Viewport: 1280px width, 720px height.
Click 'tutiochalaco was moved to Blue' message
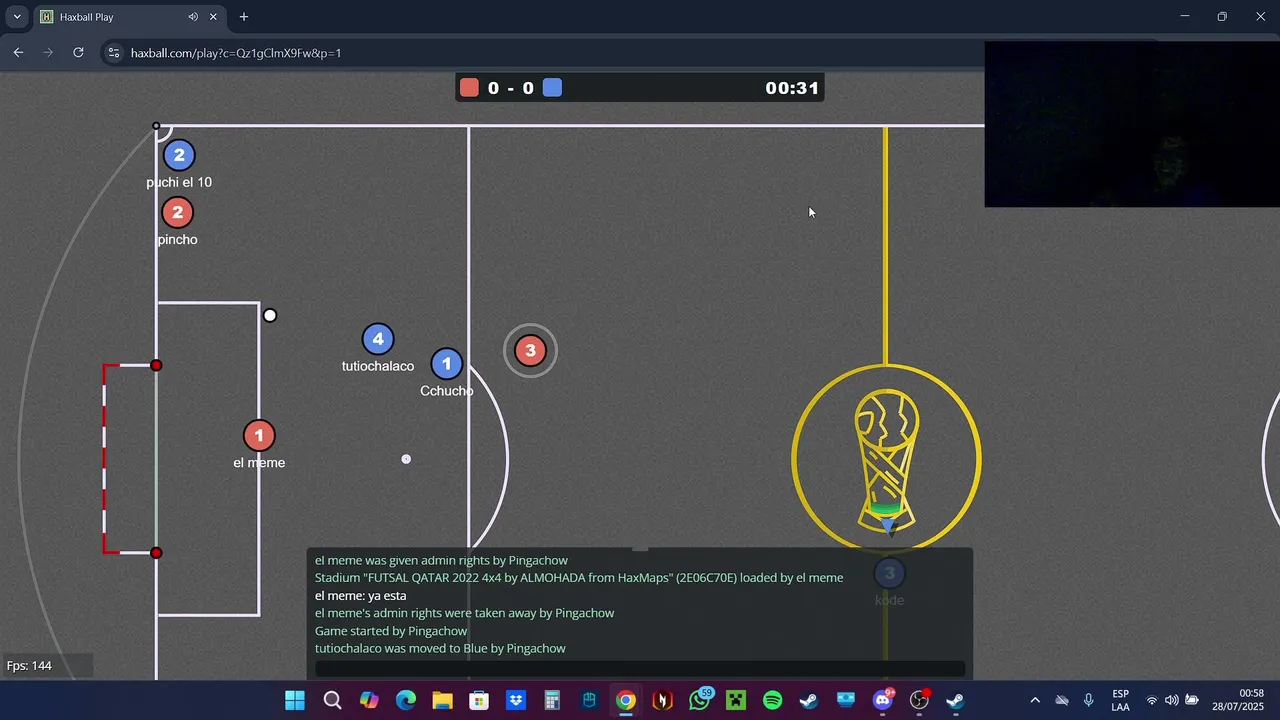tap(440, 648)
